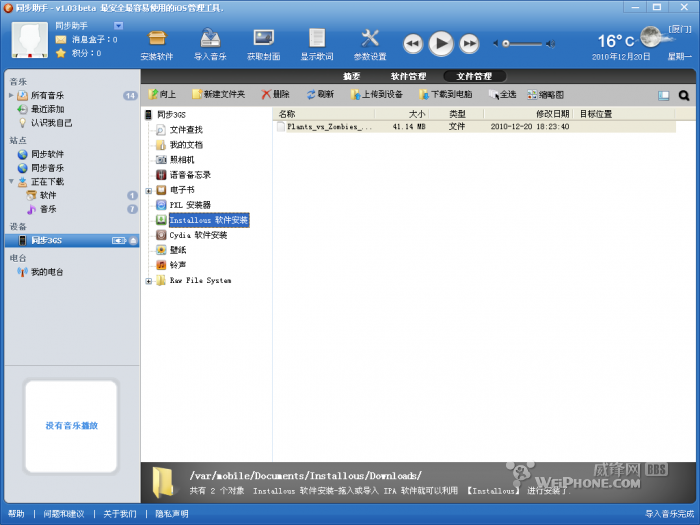
Task: Open 音乐 downloads under 正在下载
Action: 48,209
